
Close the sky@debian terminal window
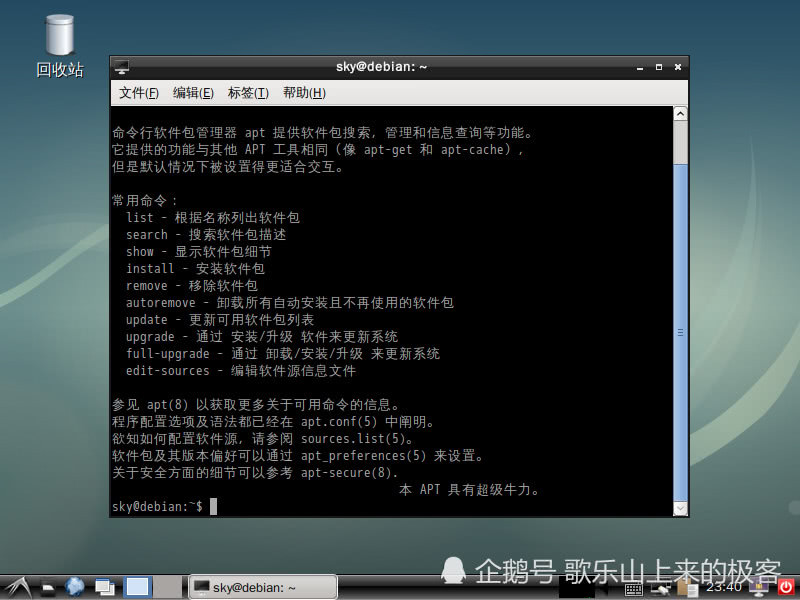pyautogui.click(x=678, y=67)
